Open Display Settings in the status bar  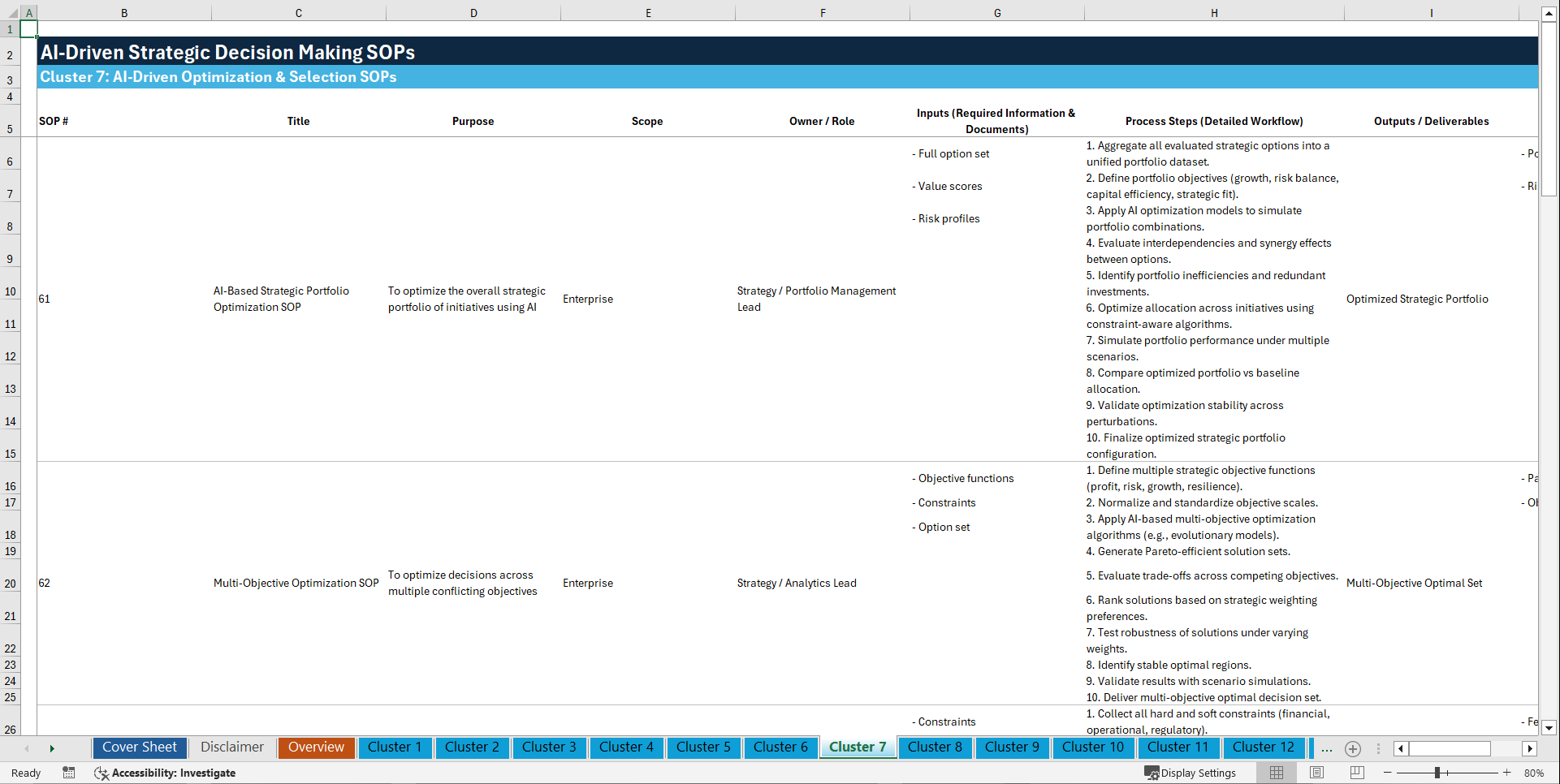click(x=1191, y=773)
